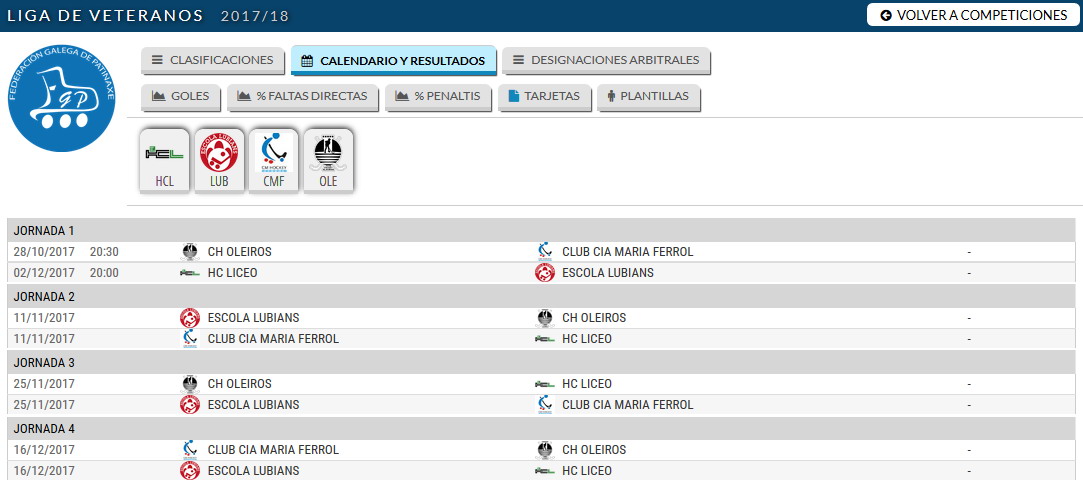This screenshot has height=482, width=1083.
Task: Click CH OLEIROS home name in Jornada 3
Action: point(240,384)
